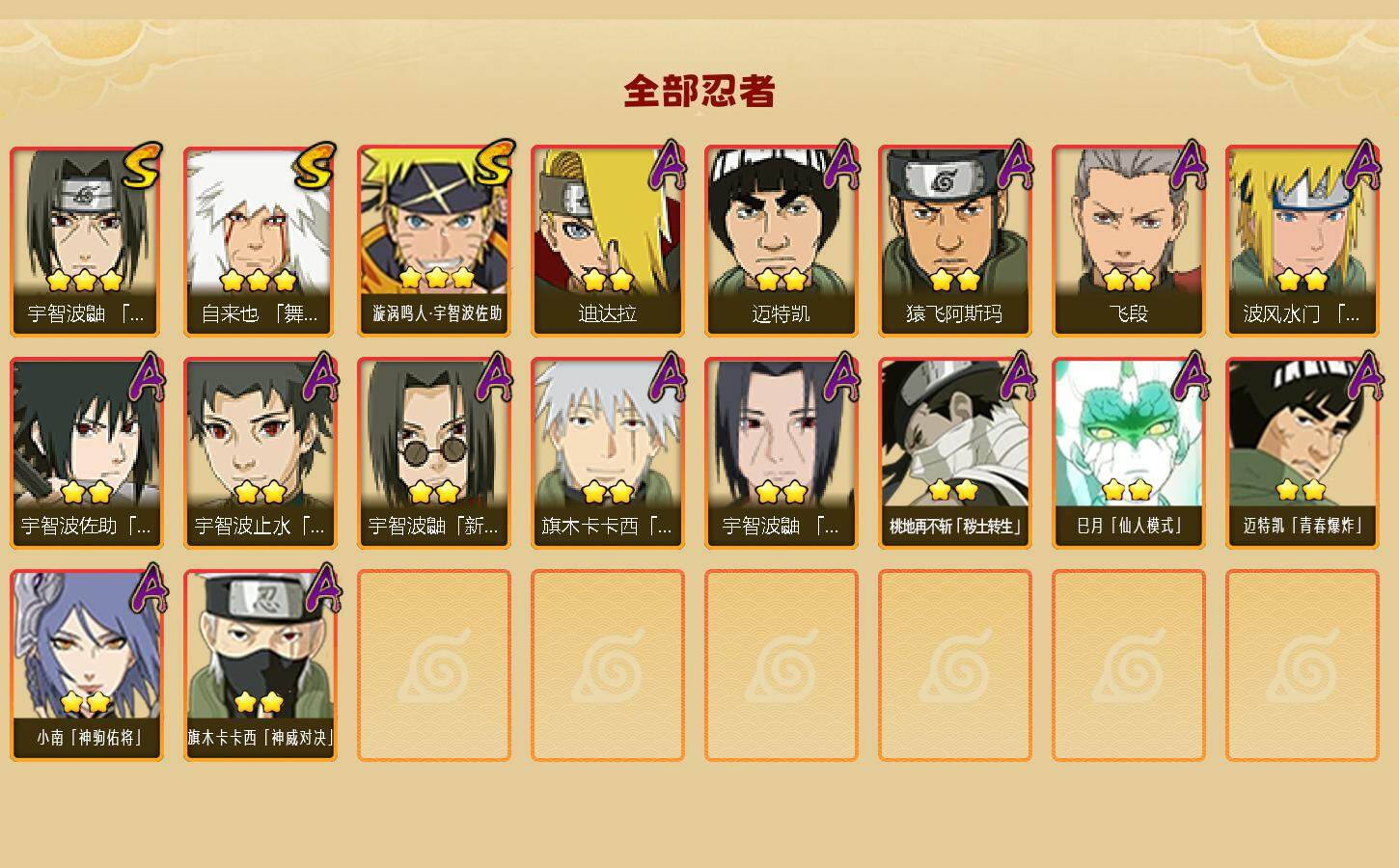Image resolution: width=1399 pixels, height=868 pixels.
Task: Select the 旗木卡卡西「神威对决」 card
Action: (x=261, y=665)
